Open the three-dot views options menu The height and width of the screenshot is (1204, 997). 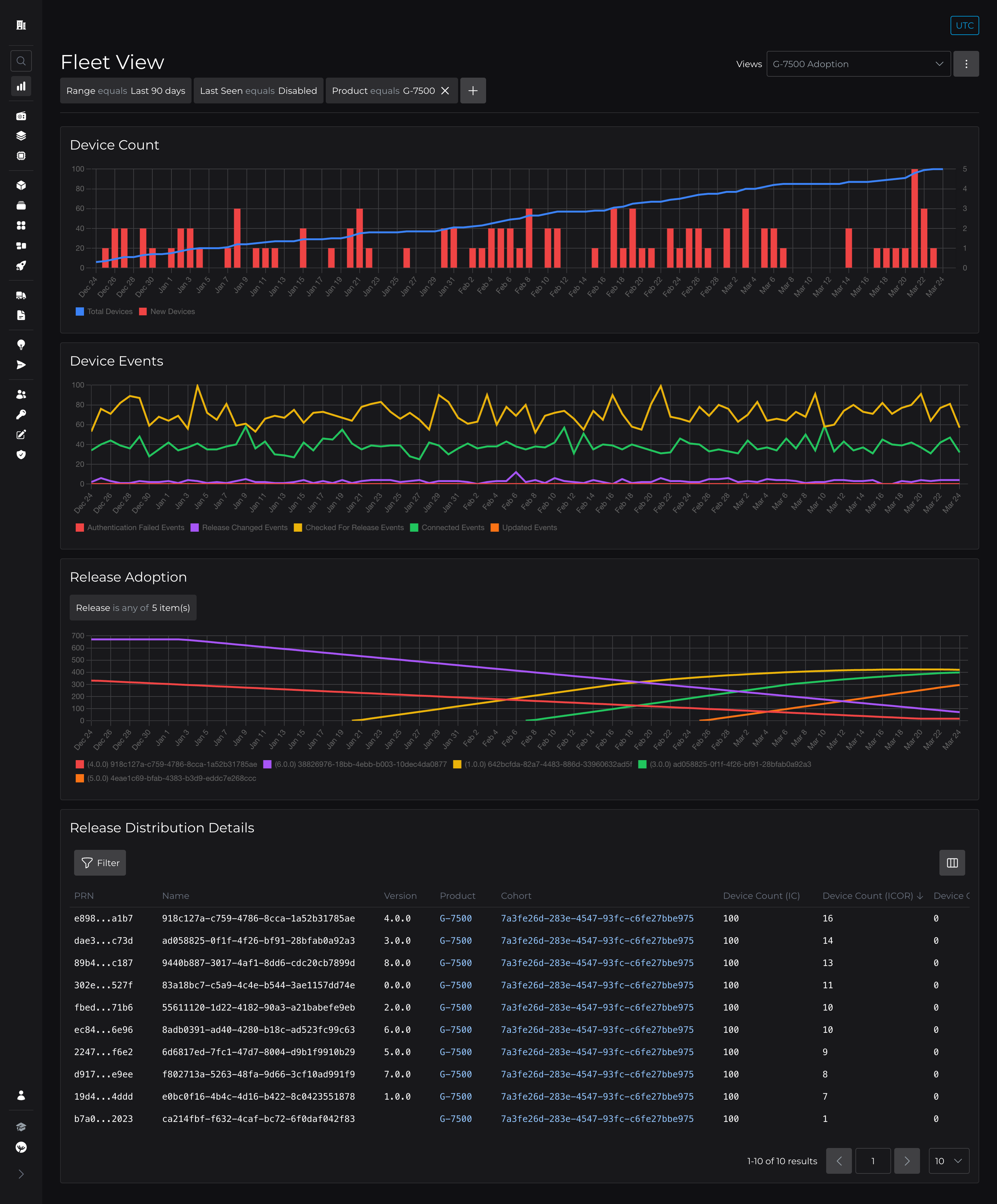pos(966,64)
